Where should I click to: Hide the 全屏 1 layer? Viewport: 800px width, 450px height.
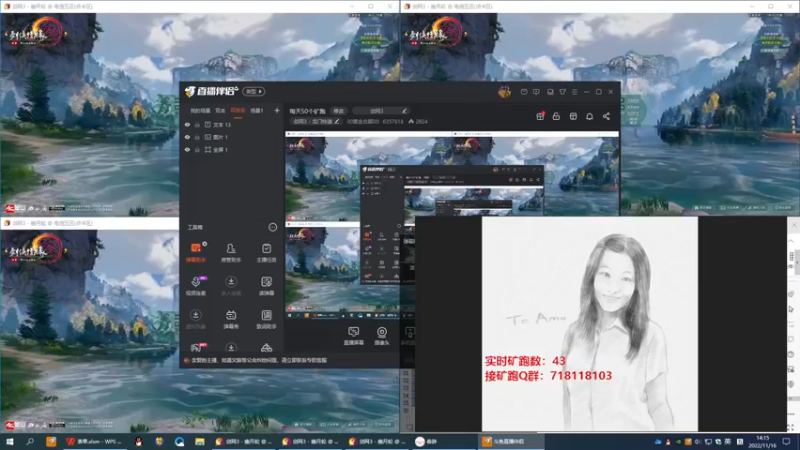pos(187,150)
